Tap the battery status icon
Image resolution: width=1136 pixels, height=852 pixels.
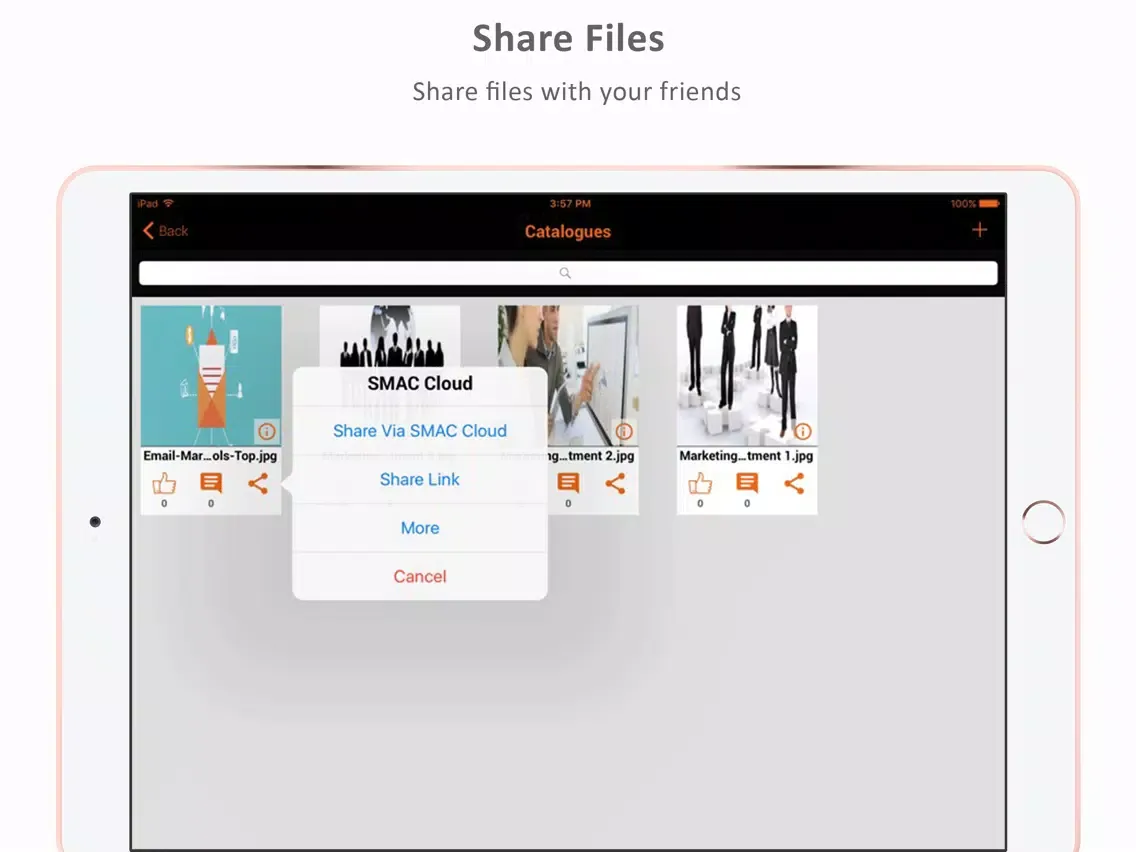tap(989, 204)
